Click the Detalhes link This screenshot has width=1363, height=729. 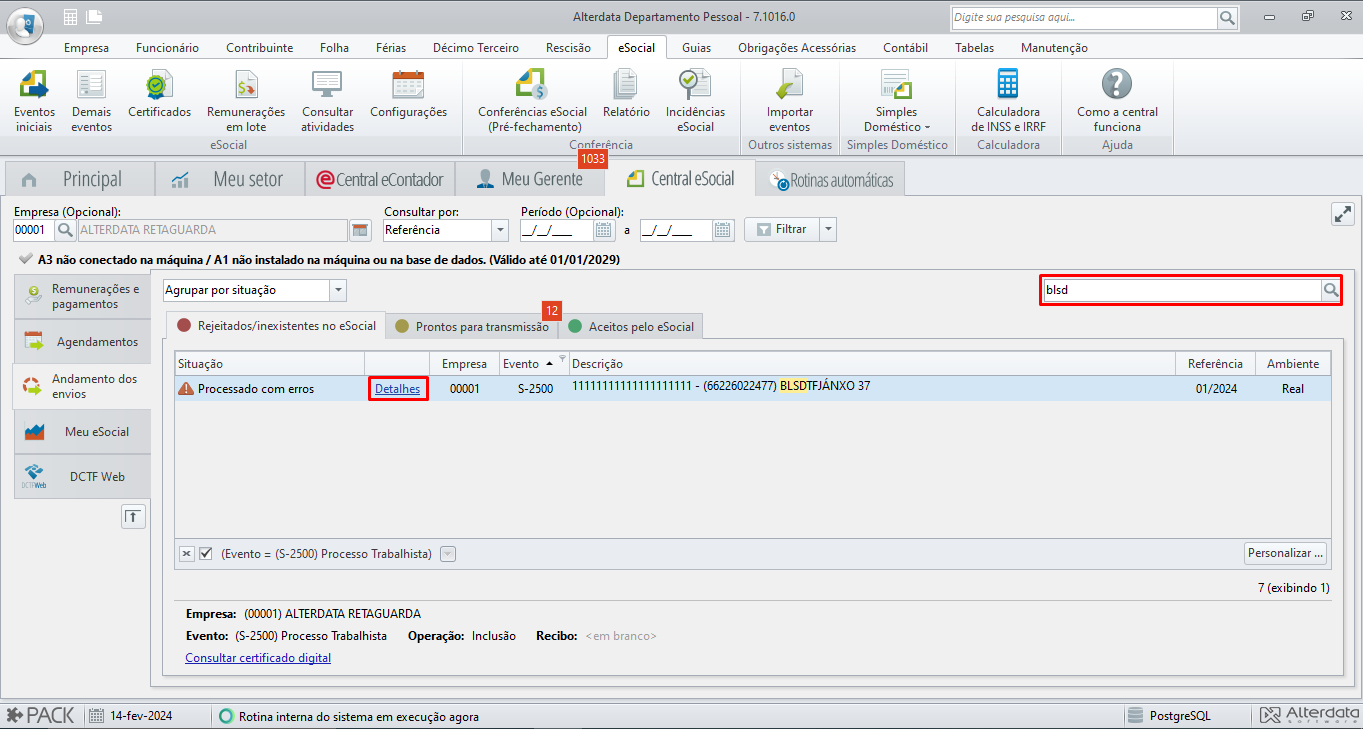pos(397,389)
